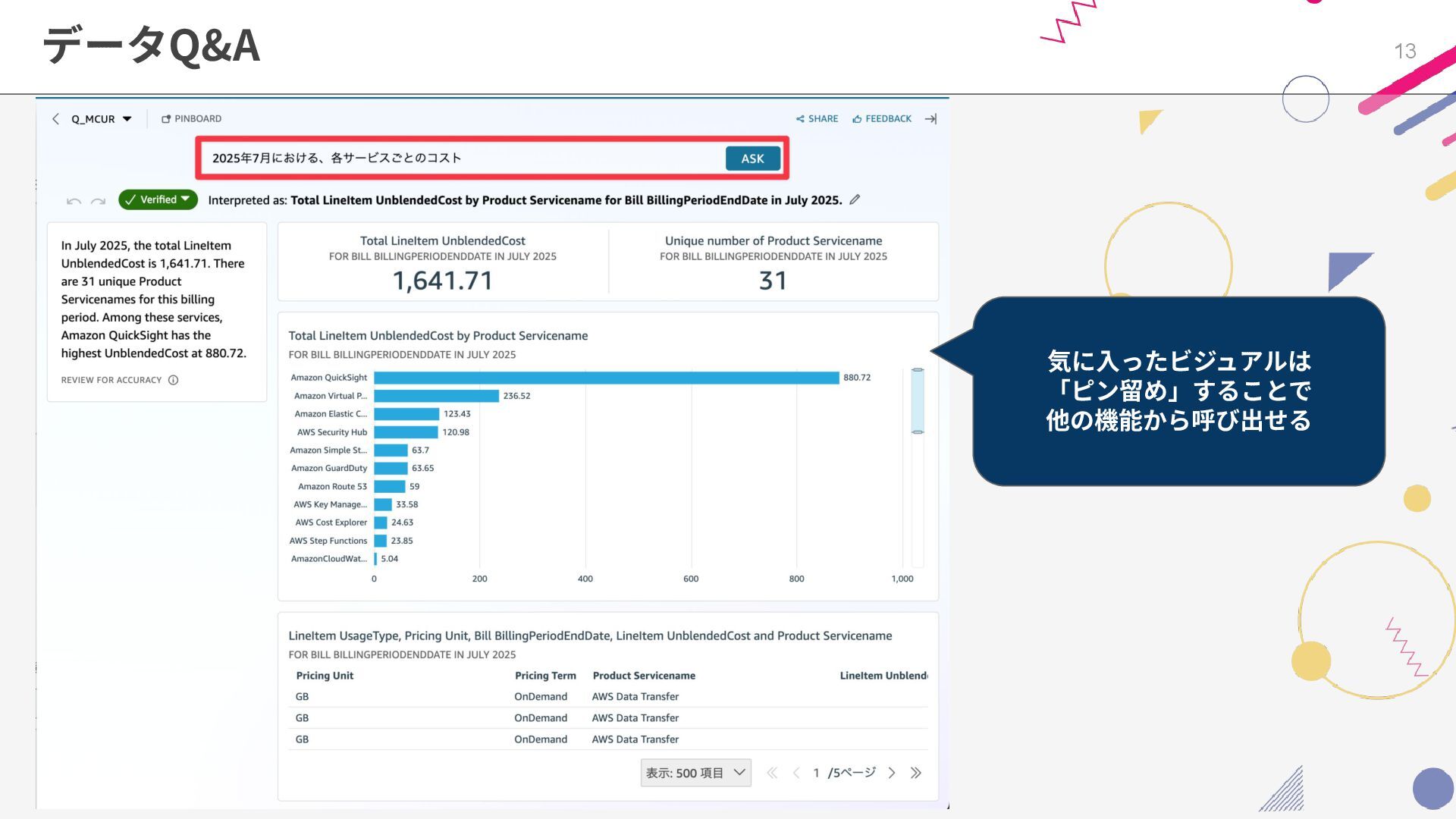Sort by Pricing Term column header
The height and width of the screenshot is (819, 1456).
pos(545,676)
